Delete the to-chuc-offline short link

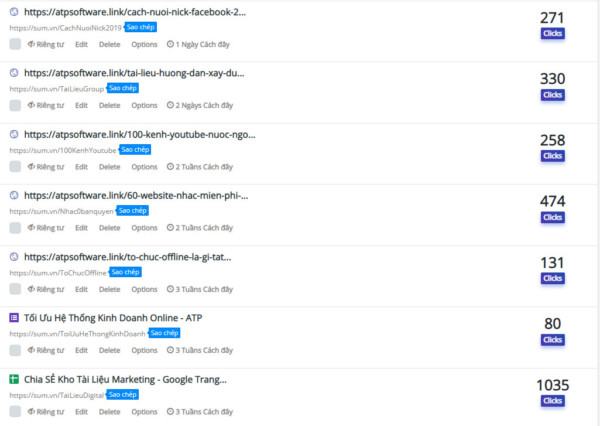tap(109, 289)
